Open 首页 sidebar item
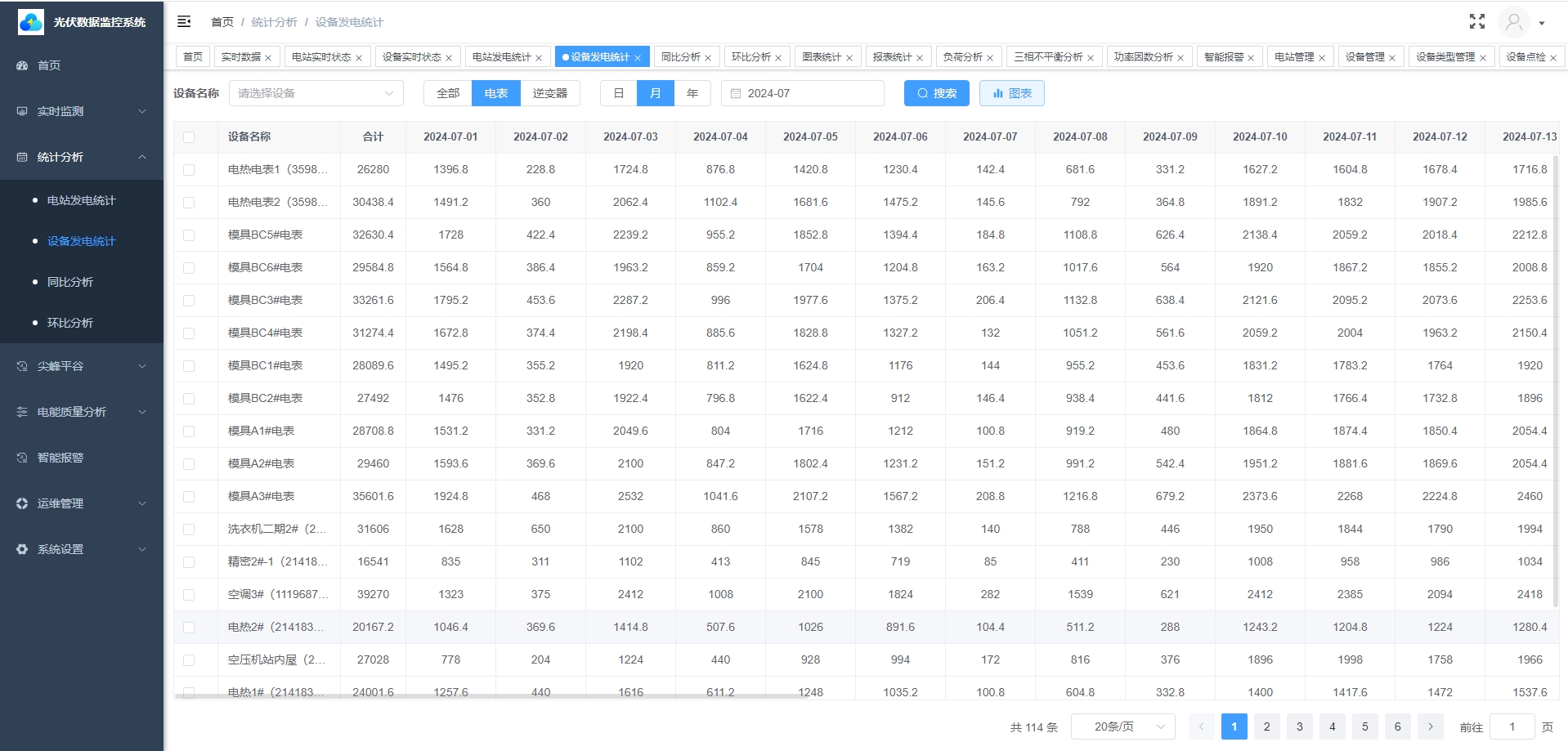The image size is (1568, 751). pos(82,65)
